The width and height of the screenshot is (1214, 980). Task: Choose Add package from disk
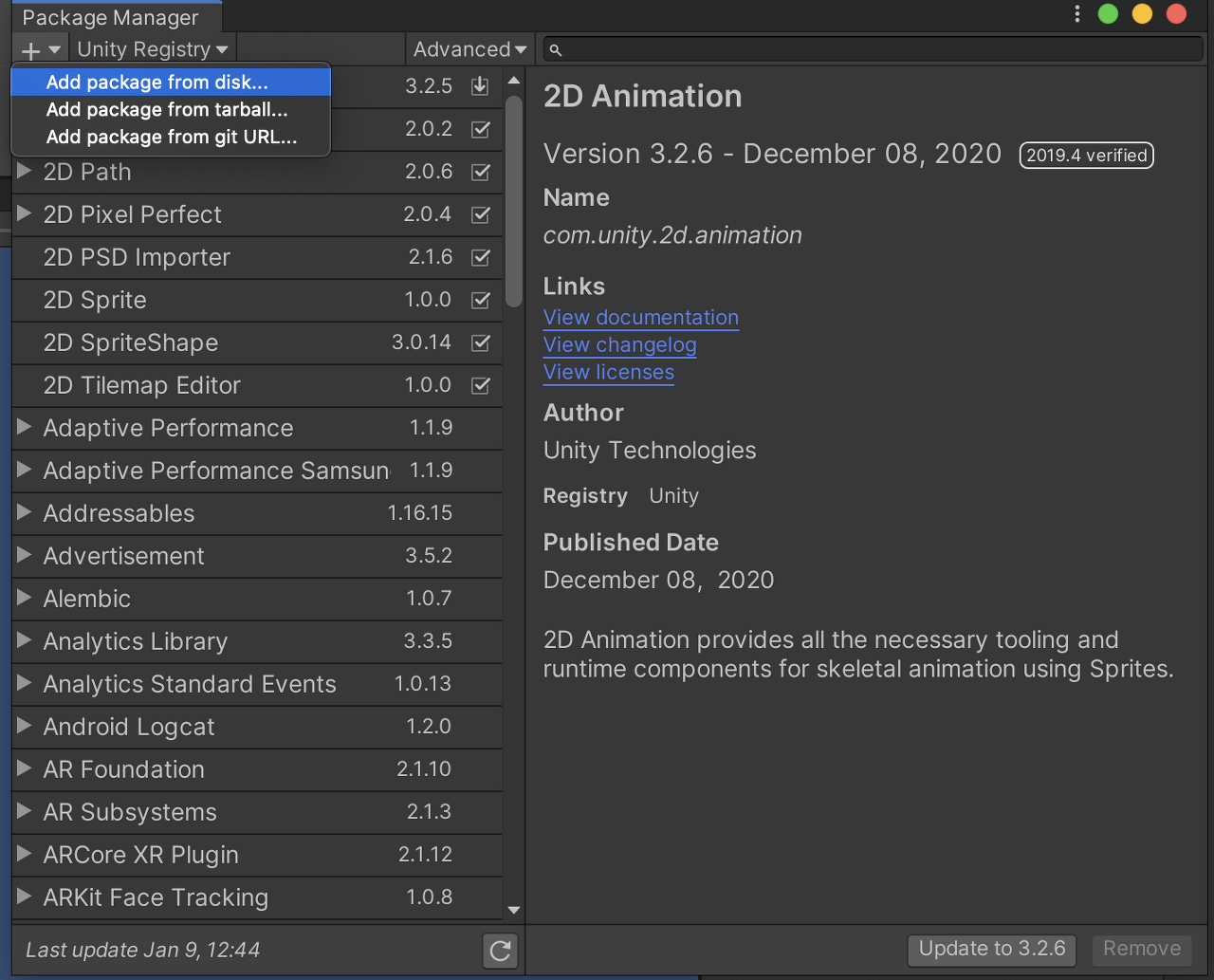click(171, 83)
